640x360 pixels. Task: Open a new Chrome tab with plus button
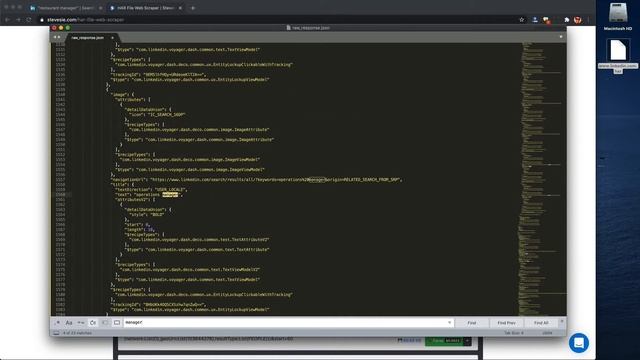click(x=193, y=8)
